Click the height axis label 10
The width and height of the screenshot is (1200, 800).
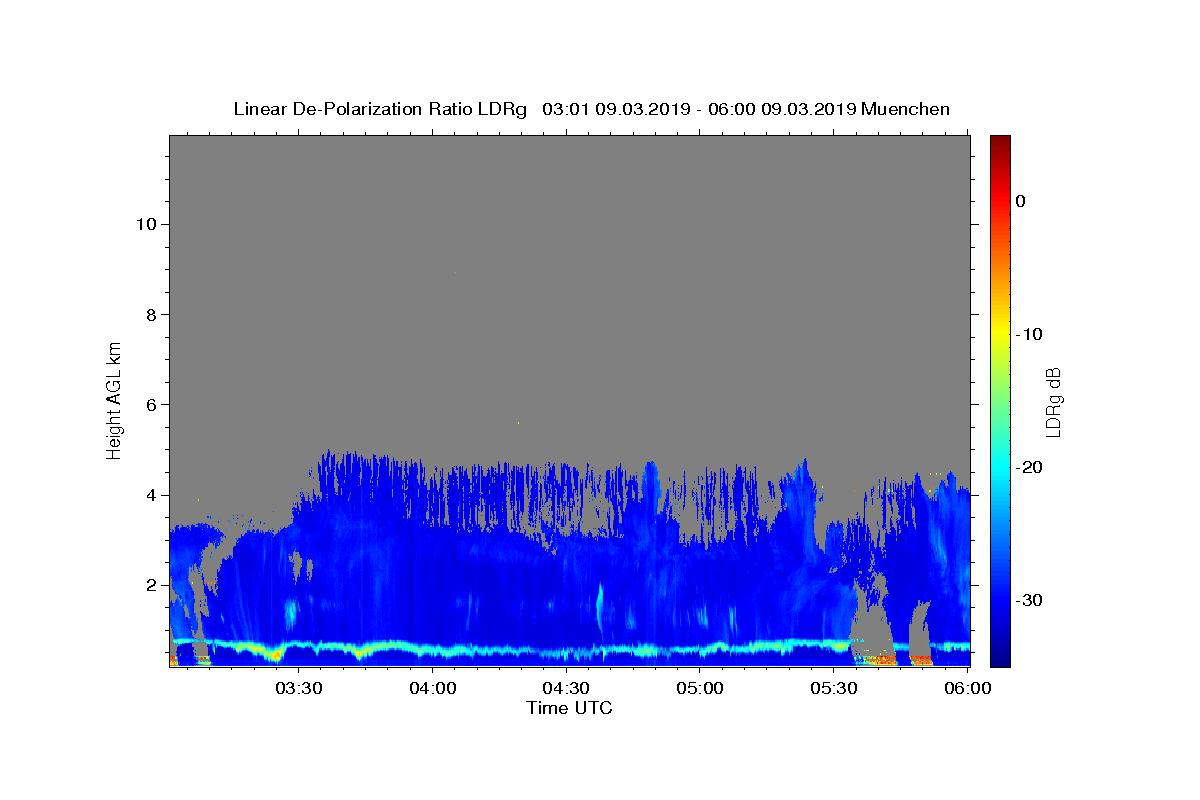click(x=145, y=224)
